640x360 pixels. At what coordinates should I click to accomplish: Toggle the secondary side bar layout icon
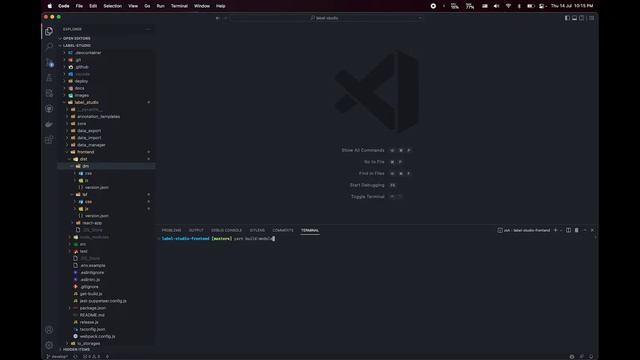click(x=582, y=18)
